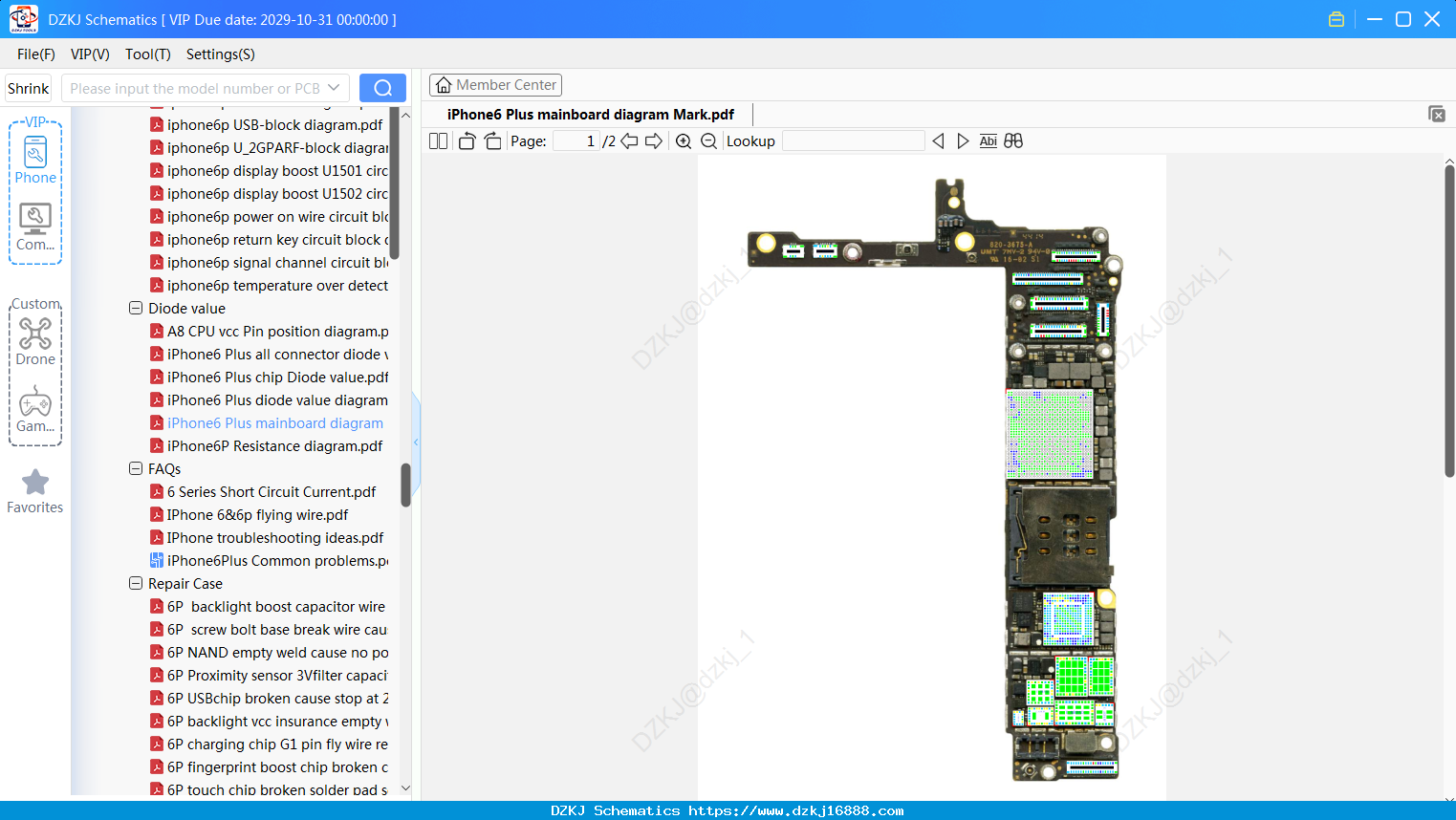Click the blue search button
This screenshot has height=820, width=1456.
pyautogui.click(x=382, y=88)
